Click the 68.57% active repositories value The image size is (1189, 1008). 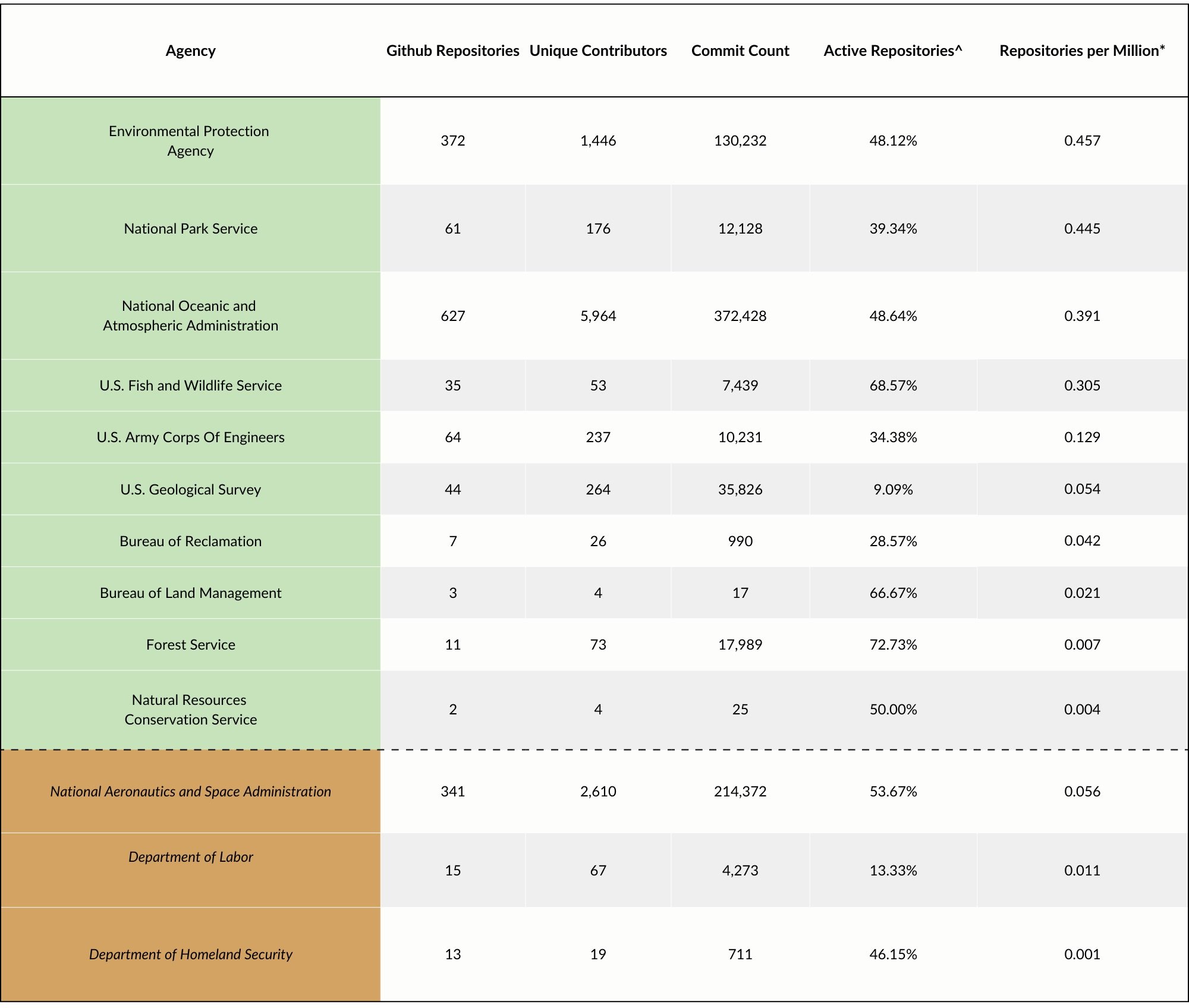point(893,385)
